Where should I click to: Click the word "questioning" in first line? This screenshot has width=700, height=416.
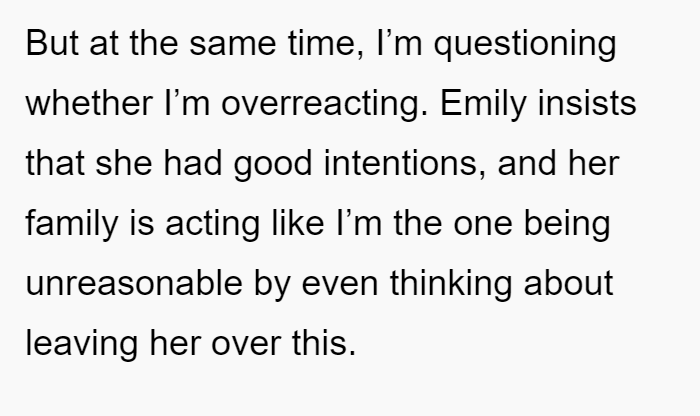pyautogui.click(x=525, y=46)
